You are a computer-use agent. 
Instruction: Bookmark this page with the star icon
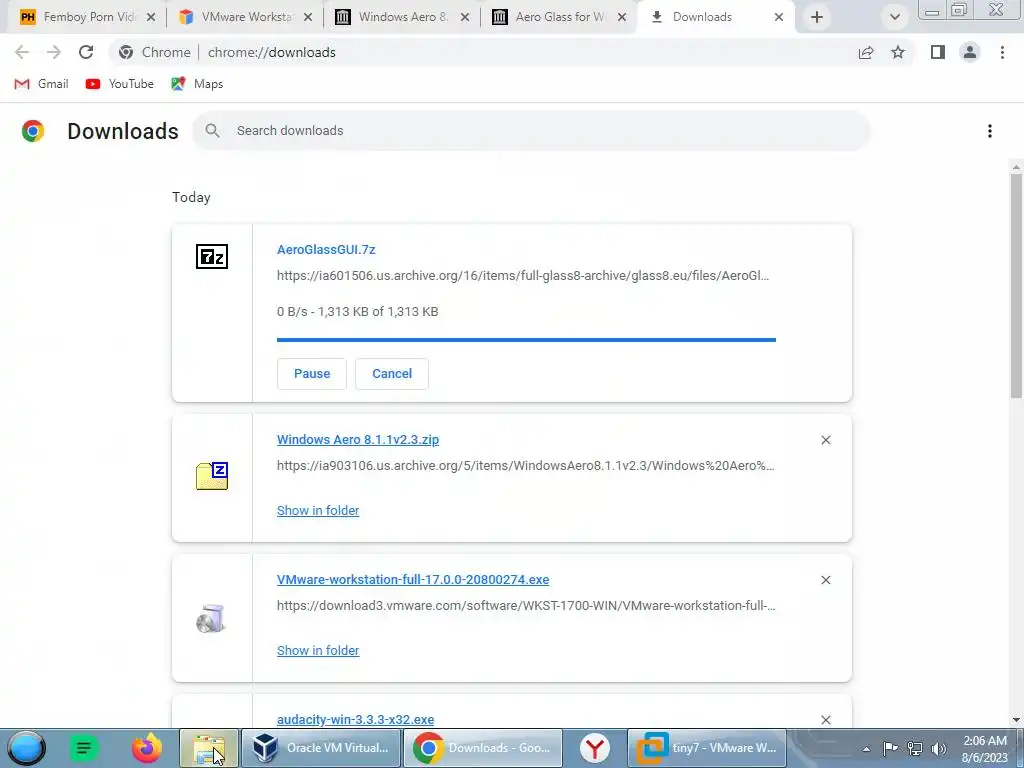pyautogui.click(x=898, y=52)
